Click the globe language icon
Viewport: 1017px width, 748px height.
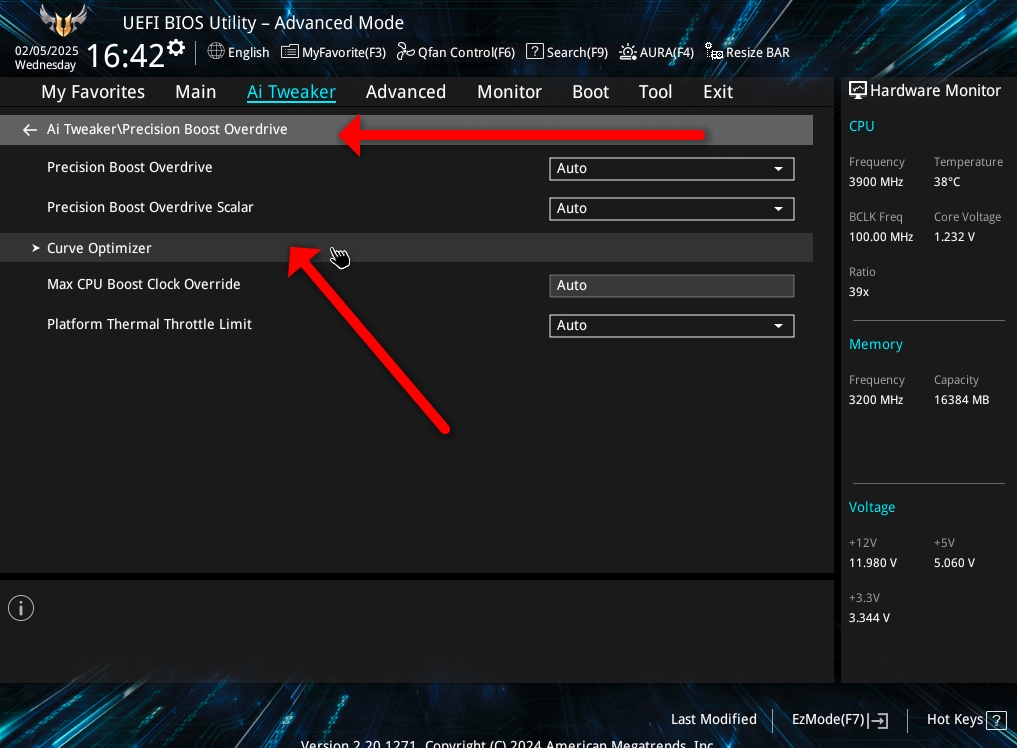pos(216,51)
